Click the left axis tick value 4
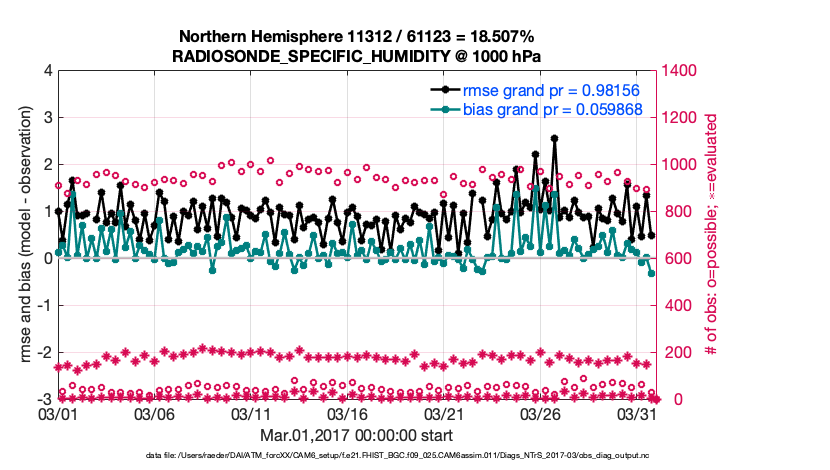Screen dimensions: 830x470 [x=47, y=71]
